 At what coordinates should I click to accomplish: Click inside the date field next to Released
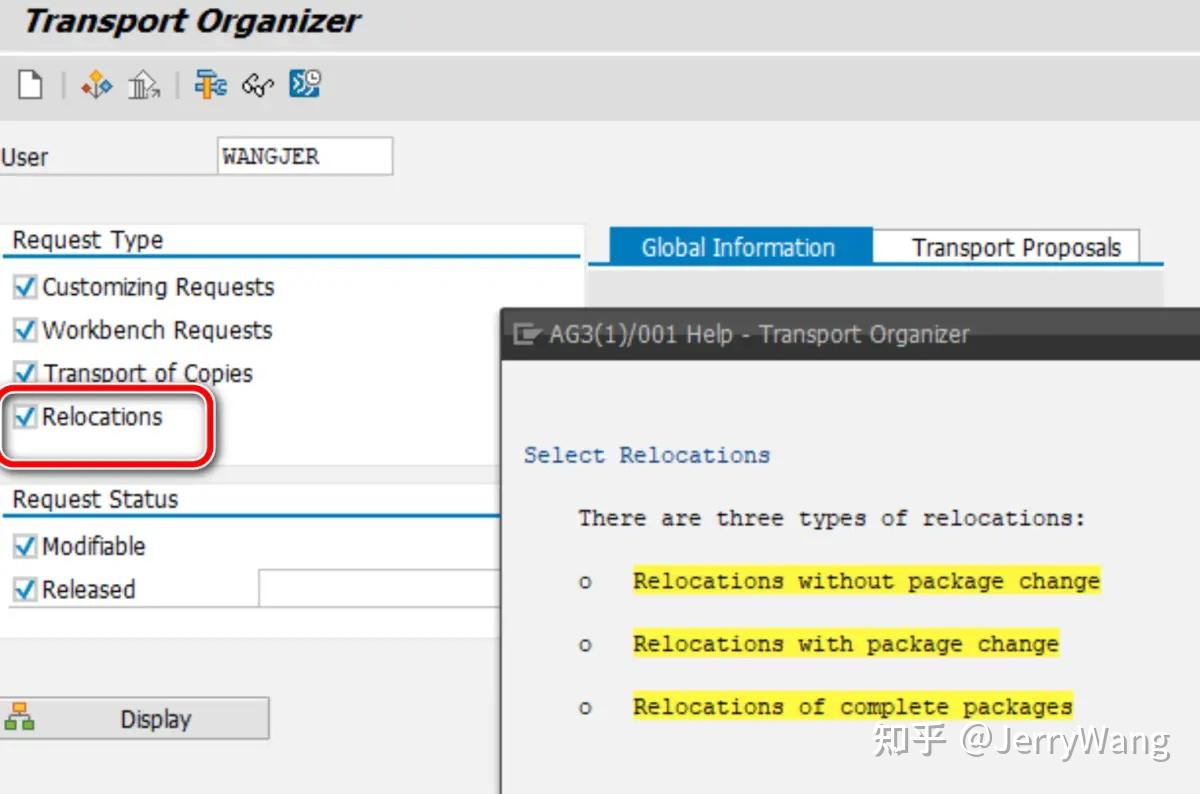(380, 589)
